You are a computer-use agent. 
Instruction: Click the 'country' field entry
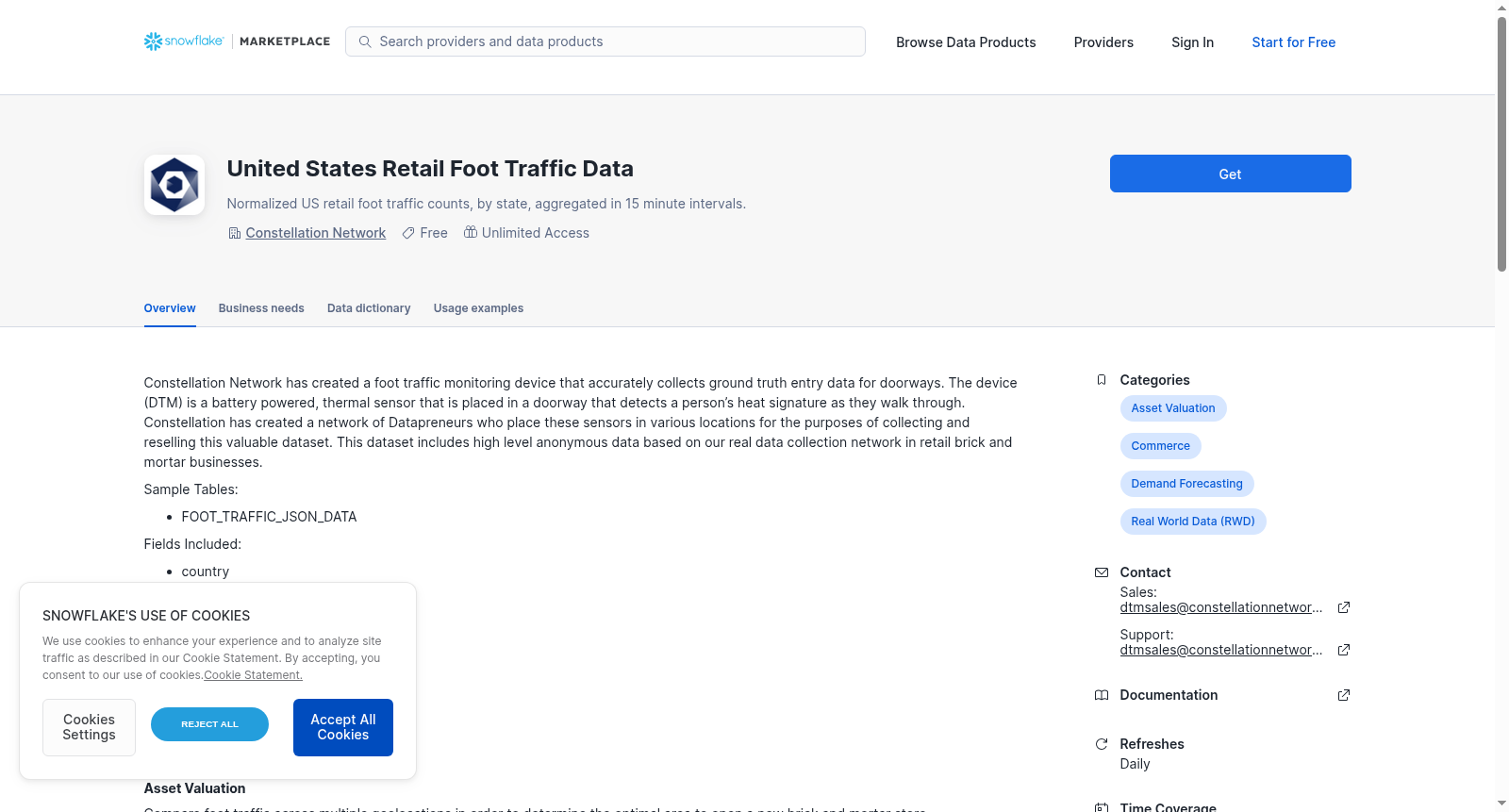point(206,572)
